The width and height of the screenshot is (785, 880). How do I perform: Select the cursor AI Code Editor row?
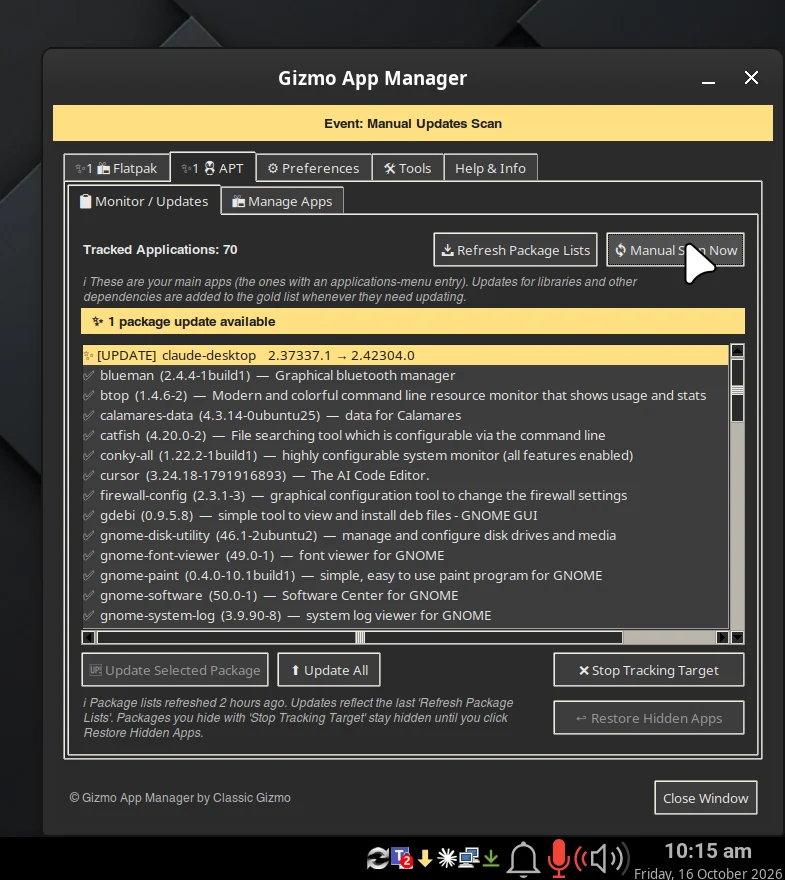point(405,475)
